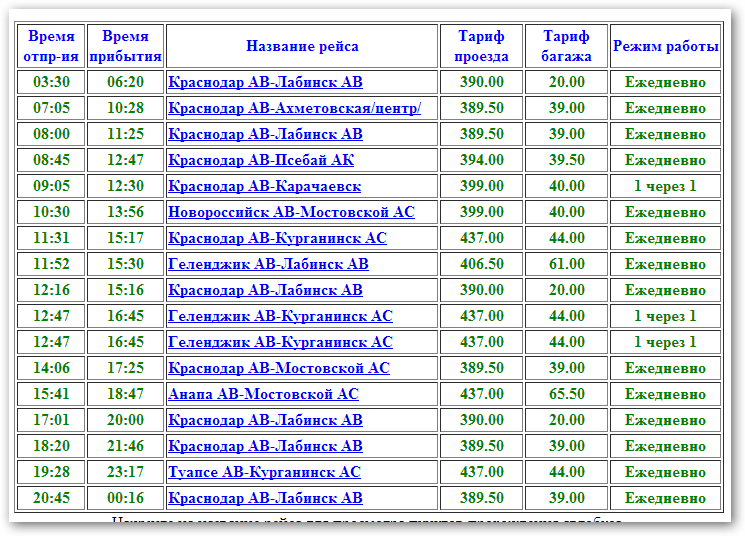Select the 11:25 arrival time cell
Image resolution: width=745 pixels, height=536 pixels.
(x=125, y=134)
